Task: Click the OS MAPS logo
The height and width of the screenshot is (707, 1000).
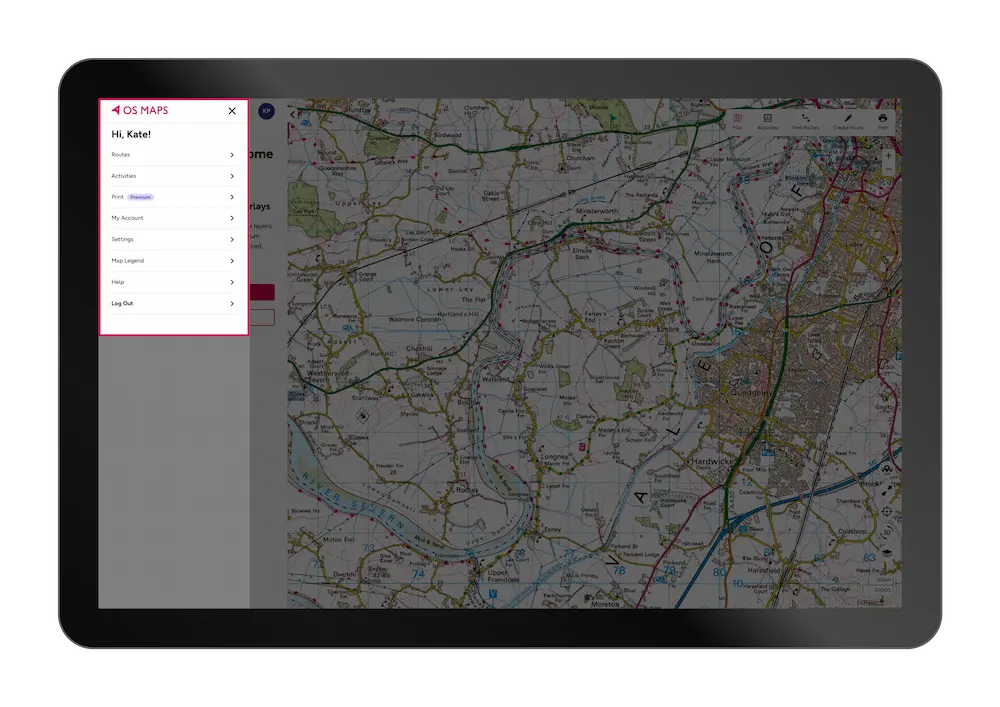Action: 140,110
